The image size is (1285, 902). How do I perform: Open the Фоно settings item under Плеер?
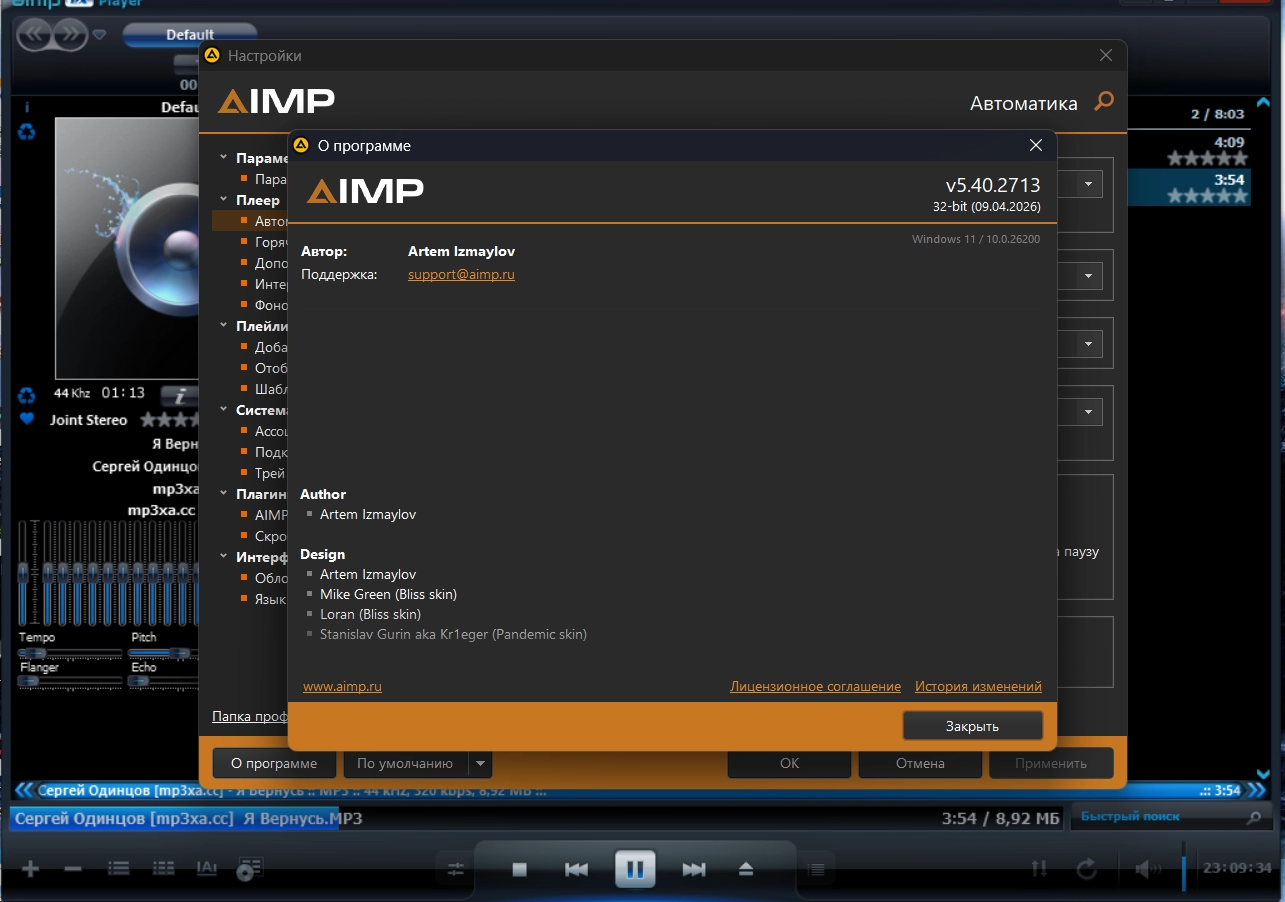click(271, 305)
